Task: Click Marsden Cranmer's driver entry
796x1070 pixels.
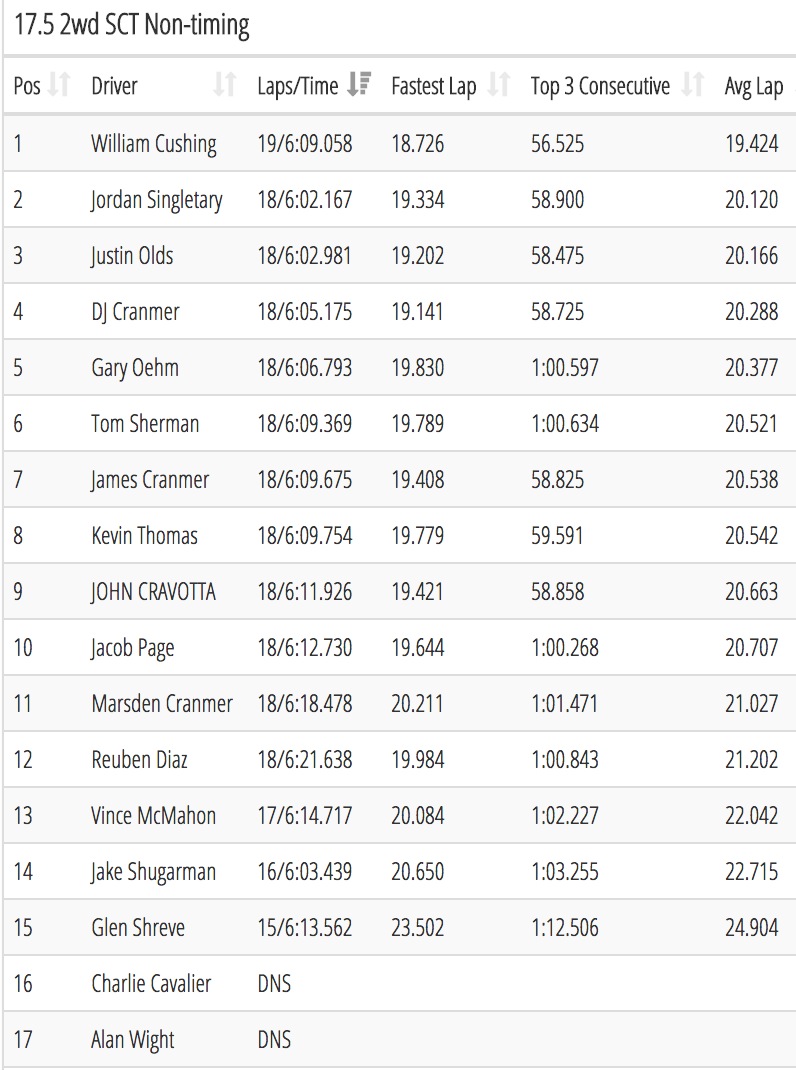Action: click(x=162, y=704)
